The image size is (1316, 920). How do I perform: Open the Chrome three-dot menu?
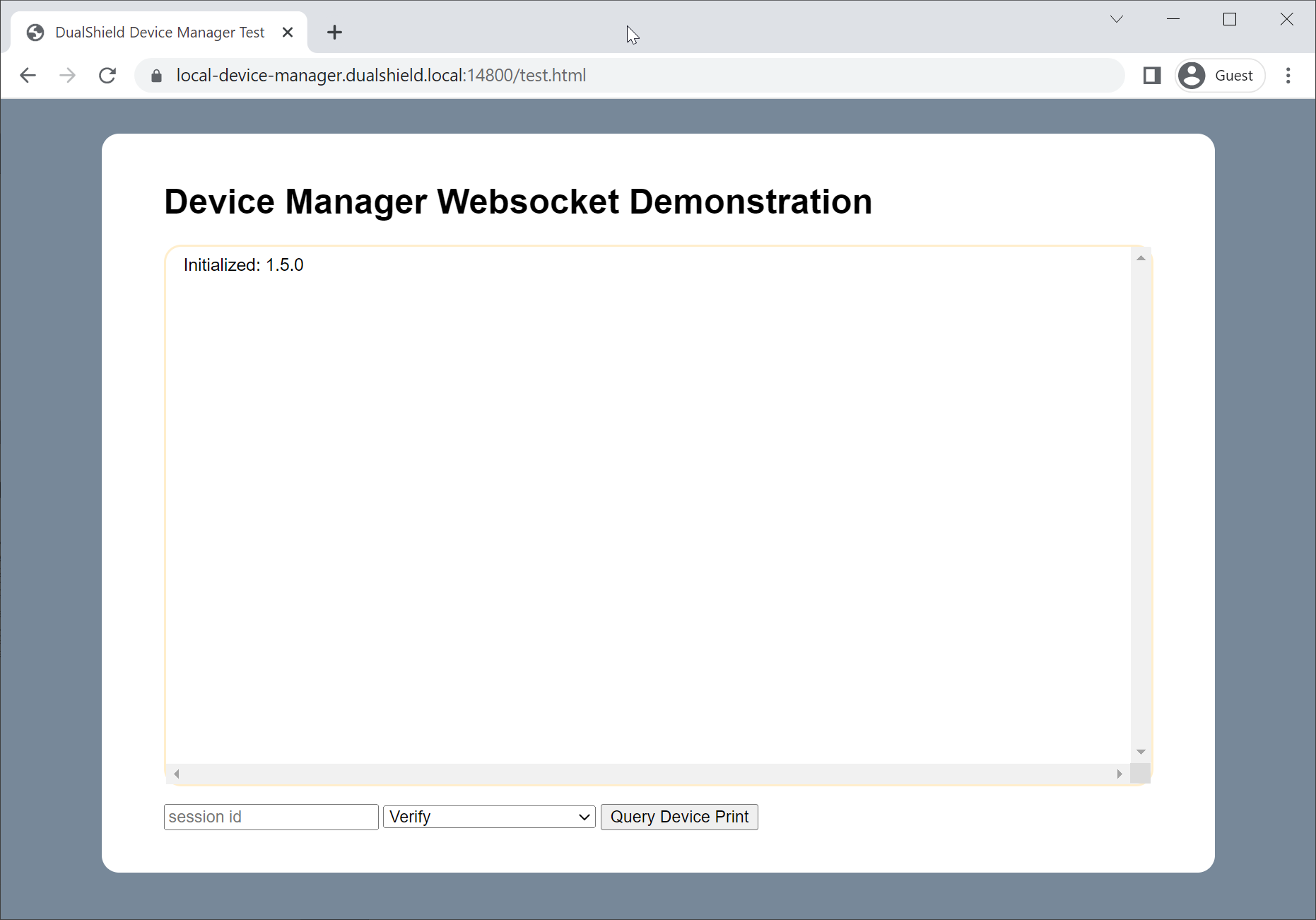pyautogui.click(x=1288, y=76)
